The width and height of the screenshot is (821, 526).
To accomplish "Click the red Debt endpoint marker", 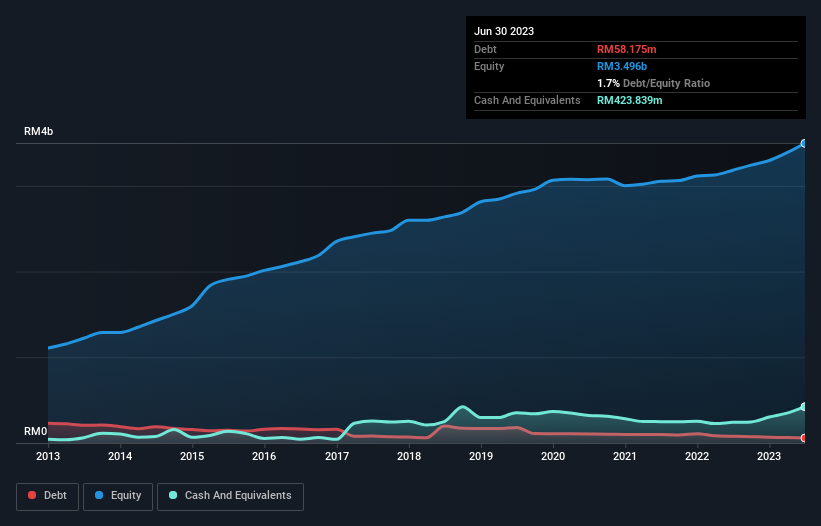I will click(804, 438).
